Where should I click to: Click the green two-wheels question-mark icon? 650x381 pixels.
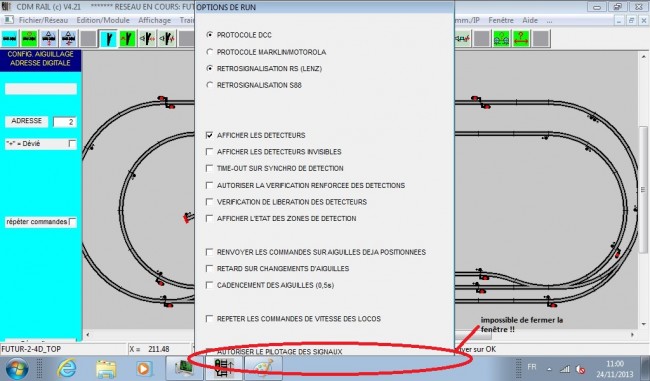coord(501,39)
